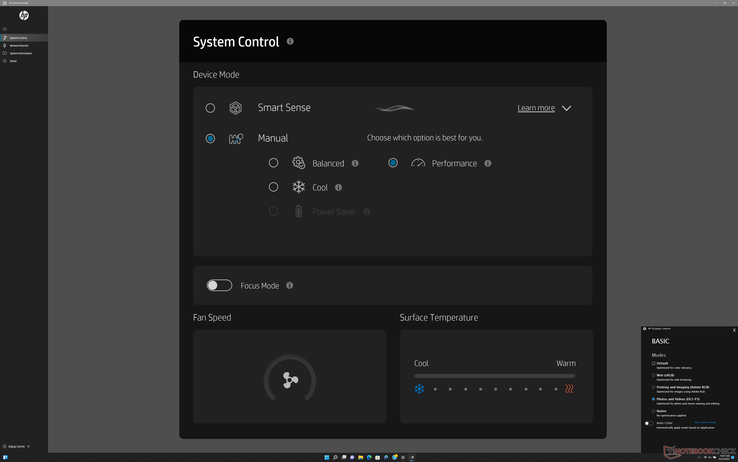Go to System Information in the sidebar
Image resolution: width=738 pixels, height=462 pixels.
(x=20, y=53)
